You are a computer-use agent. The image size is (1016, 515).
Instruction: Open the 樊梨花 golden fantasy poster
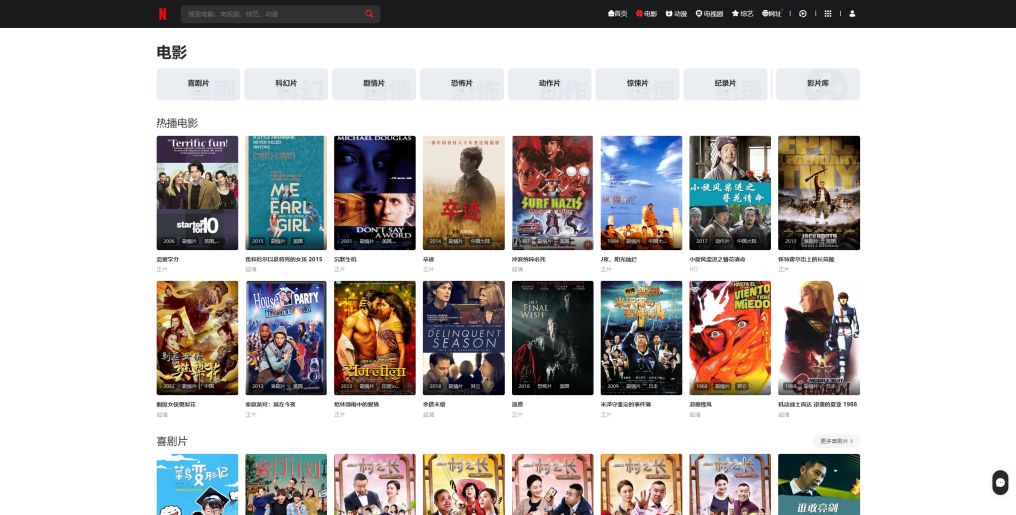tap(197, 338)
